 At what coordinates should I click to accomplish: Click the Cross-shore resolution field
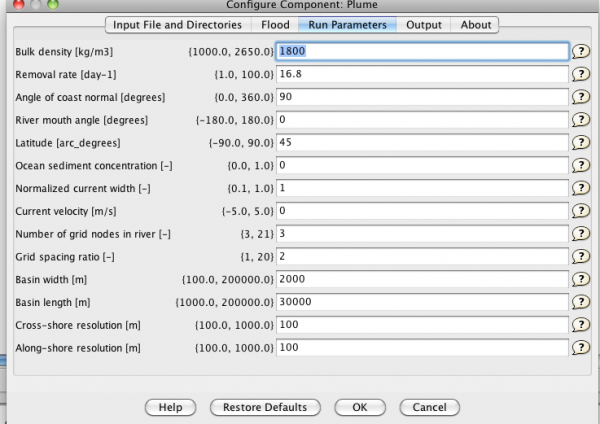[422, 324]
